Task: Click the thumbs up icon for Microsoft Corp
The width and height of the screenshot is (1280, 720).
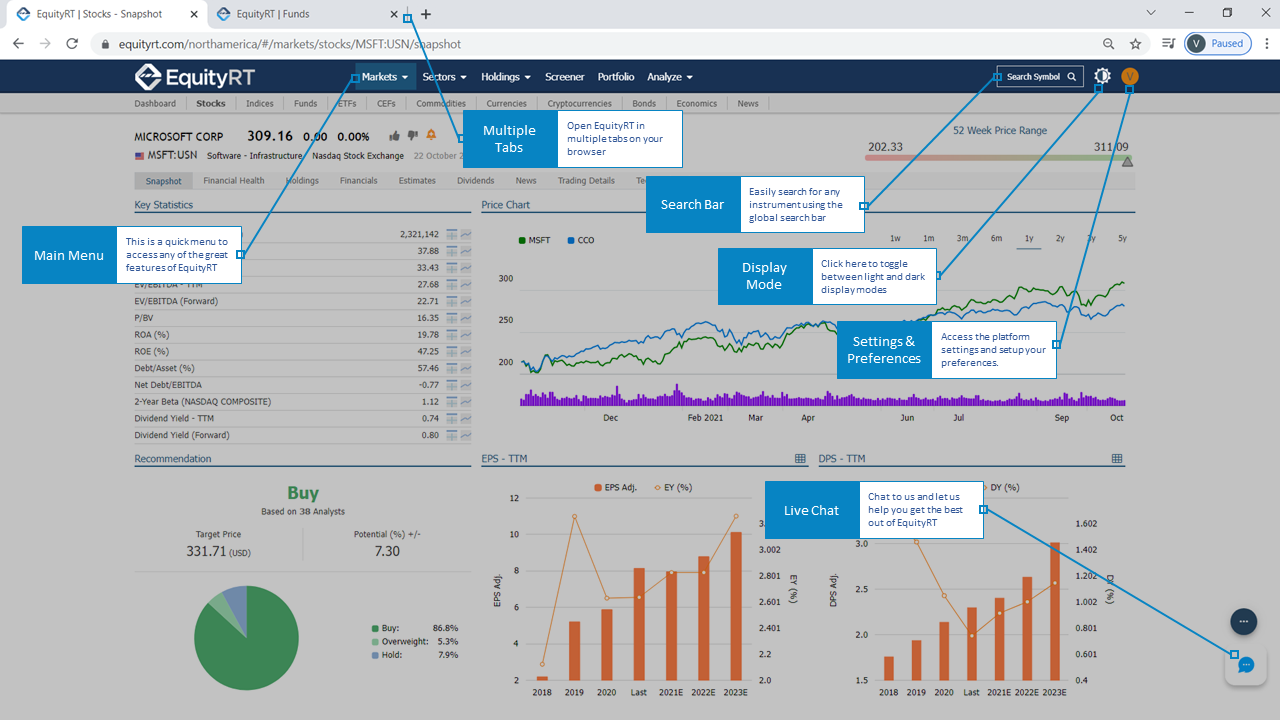Action: pos(395,135)
